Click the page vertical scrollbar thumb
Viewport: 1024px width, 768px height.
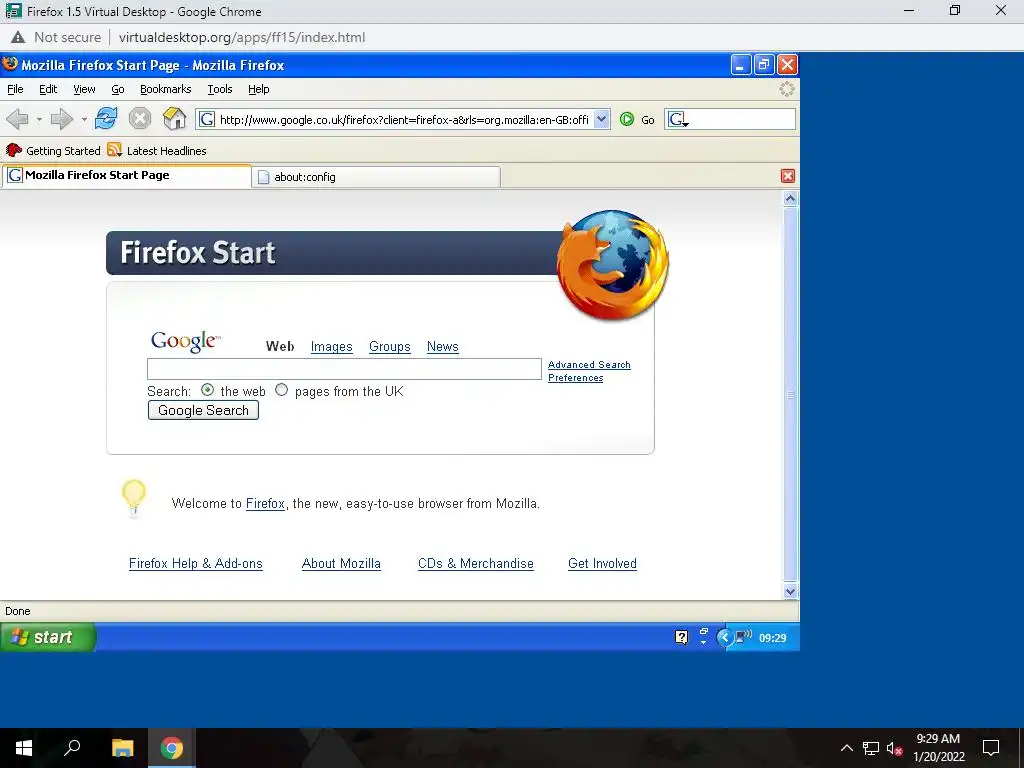pos(790,395)
